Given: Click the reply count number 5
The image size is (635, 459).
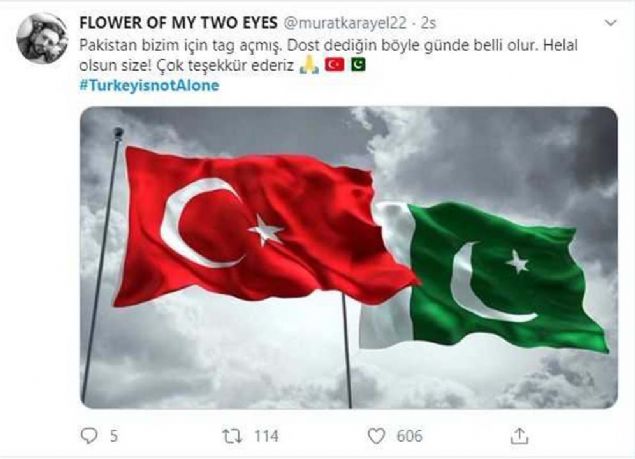Looking at the screenshot, I should pos(114,436).
